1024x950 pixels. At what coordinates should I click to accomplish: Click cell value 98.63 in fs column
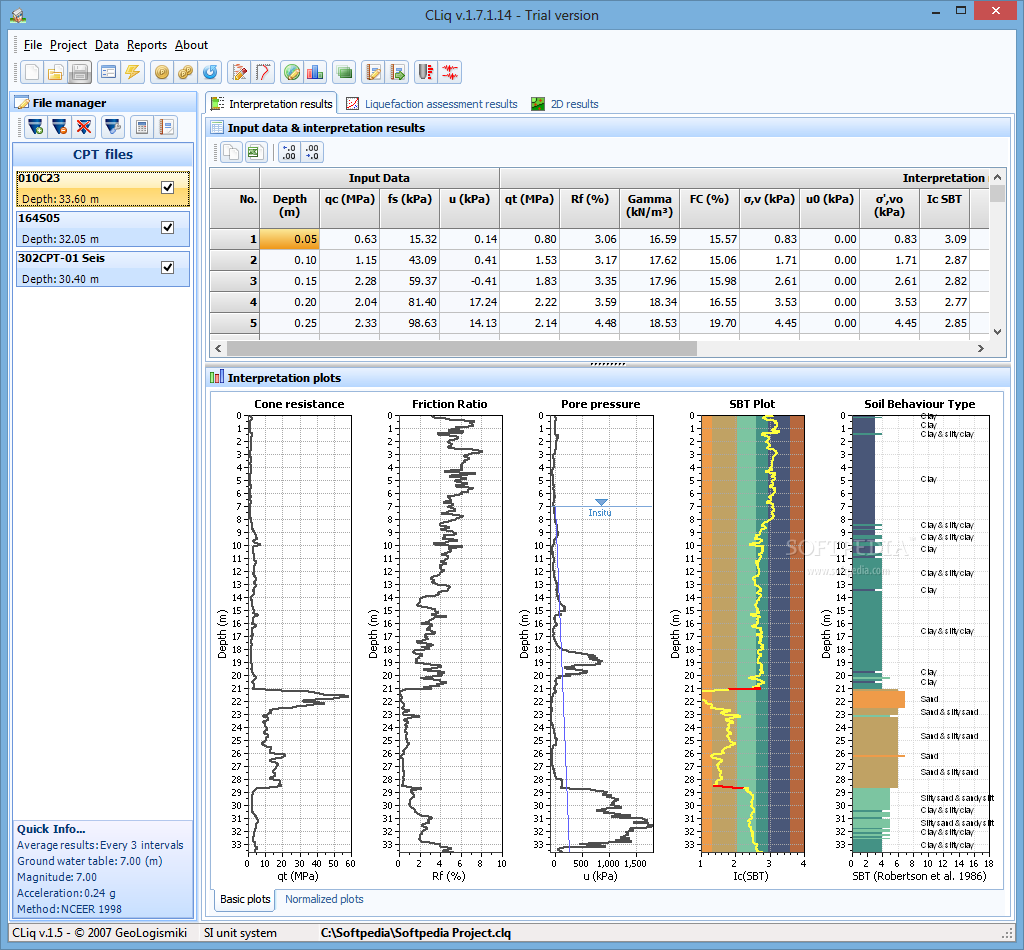[409, 323]
